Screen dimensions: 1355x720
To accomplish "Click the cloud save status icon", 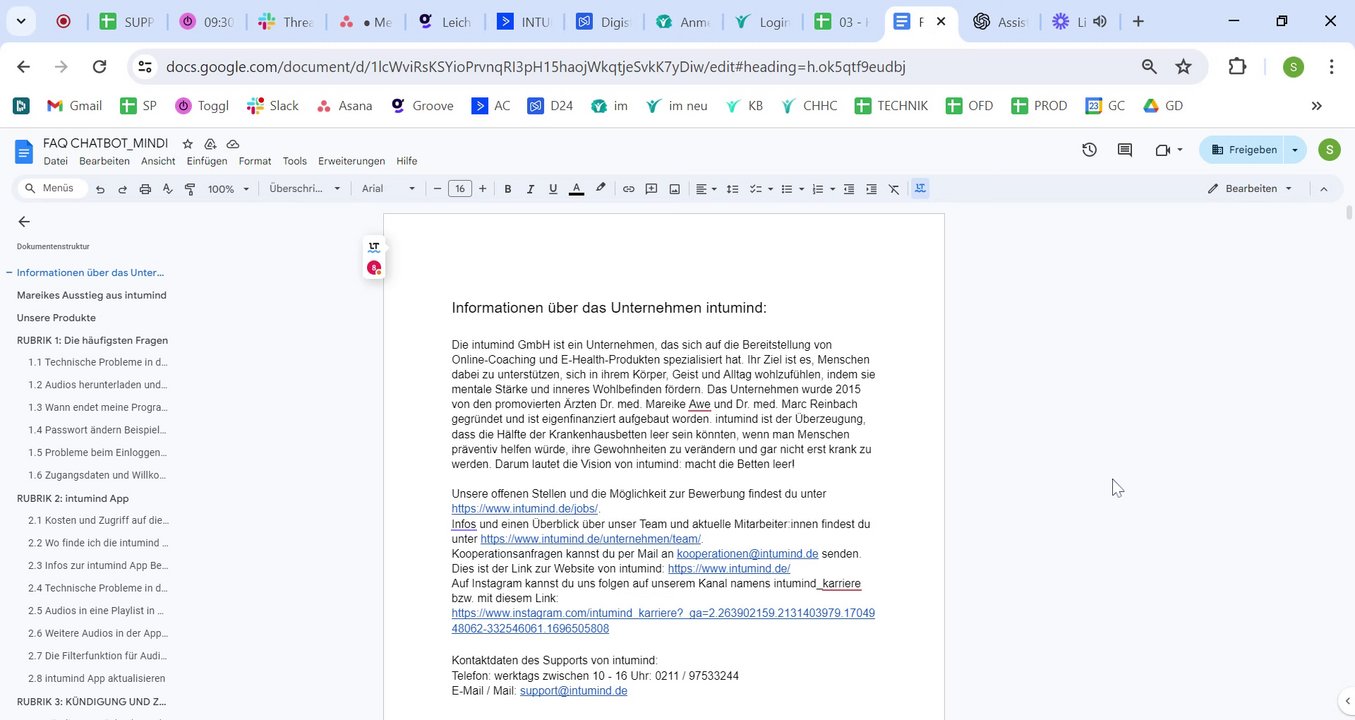I will (x=233, y=144).
